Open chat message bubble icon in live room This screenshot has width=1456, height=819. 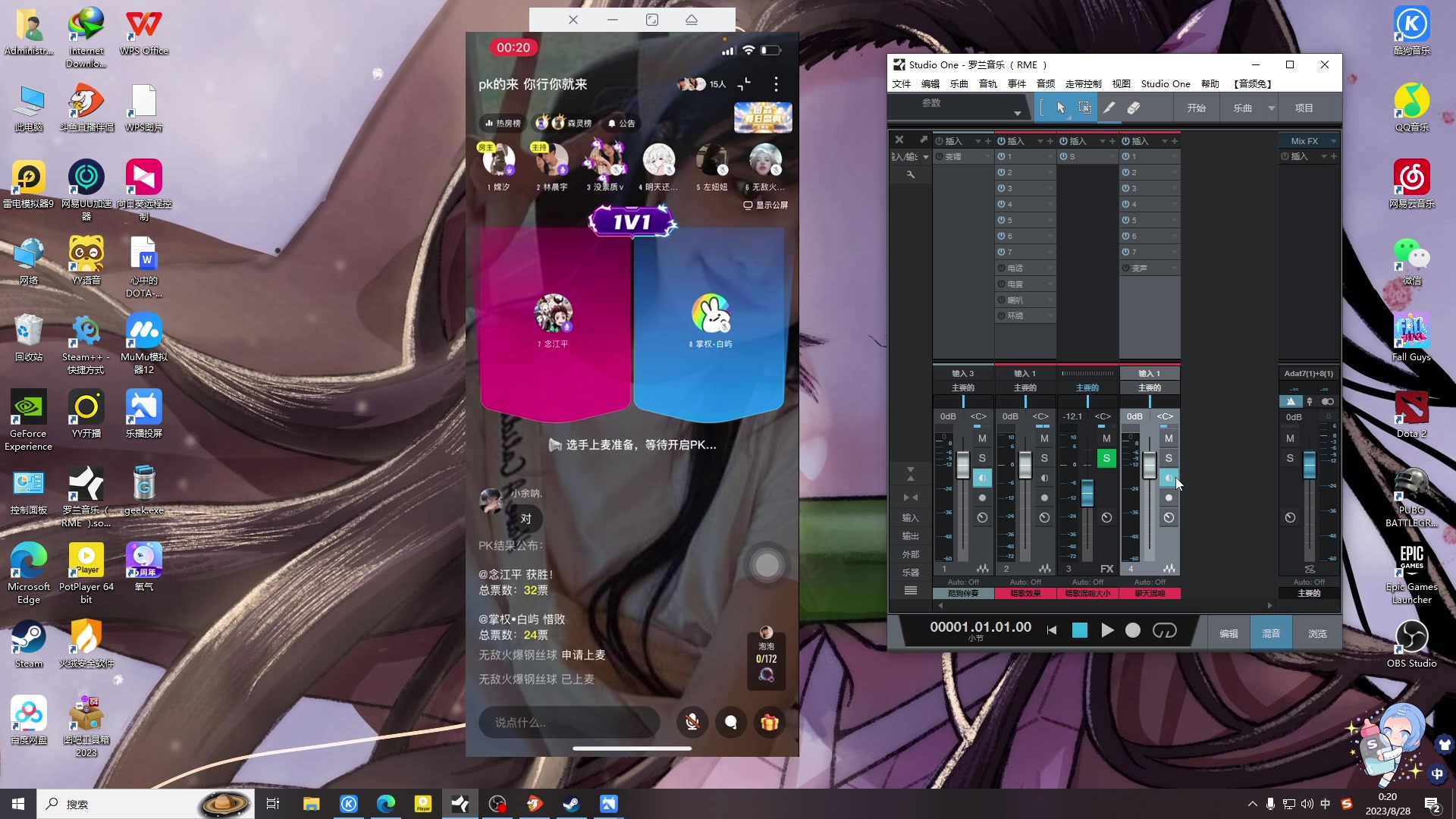coord(731,723)
